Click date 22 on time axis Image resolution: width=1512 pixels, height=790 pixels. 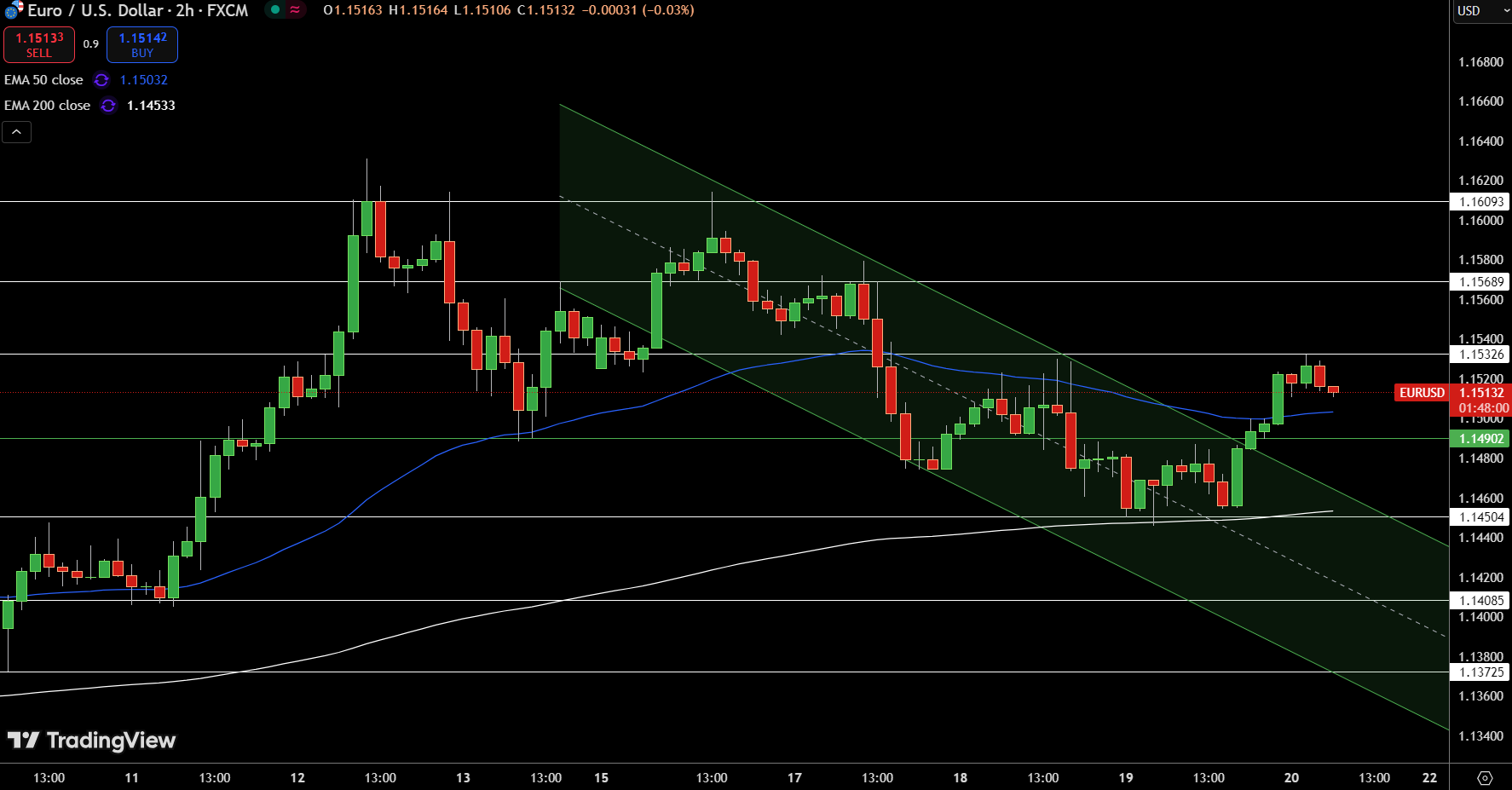[1429, 778]
